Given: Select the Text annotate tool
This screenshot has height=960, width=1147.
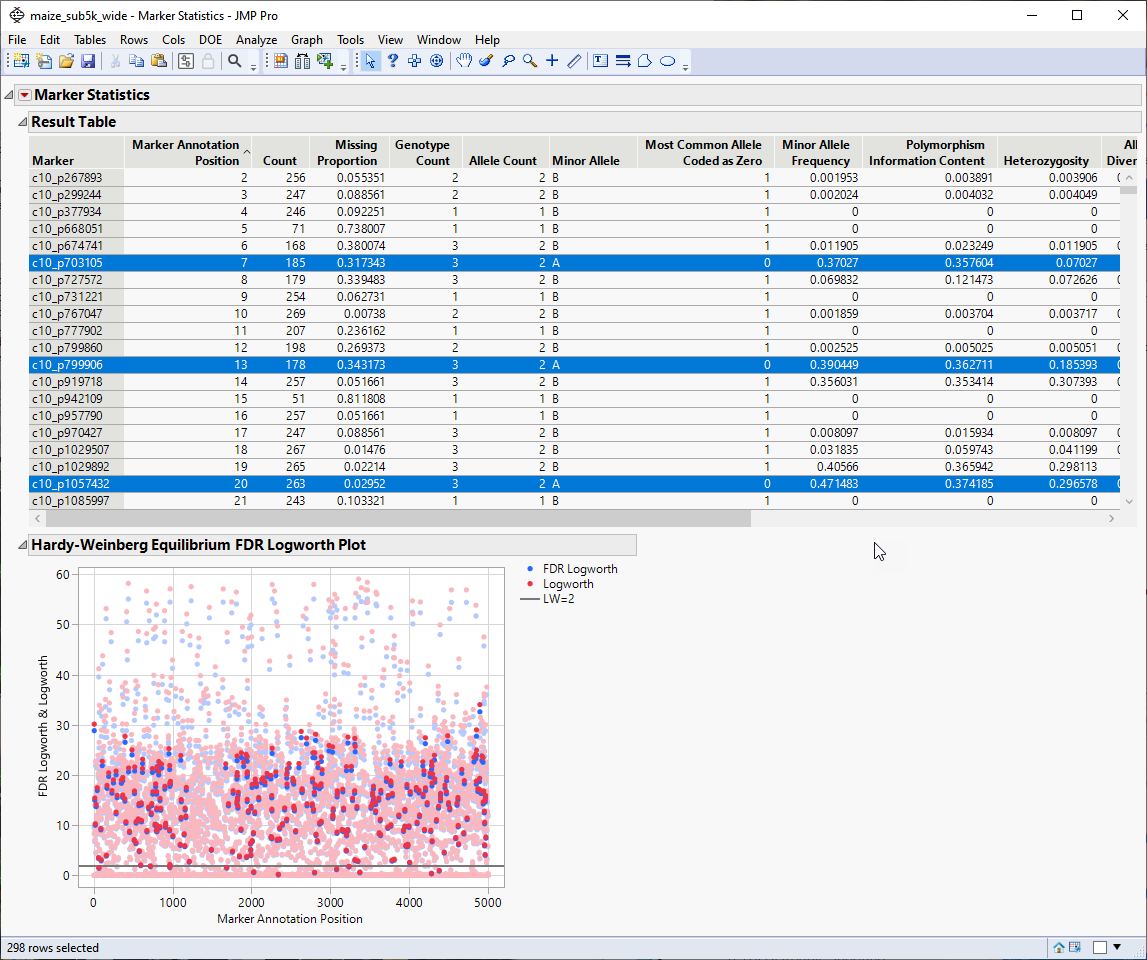Looking at the screenshot, I should click(600, 61).
